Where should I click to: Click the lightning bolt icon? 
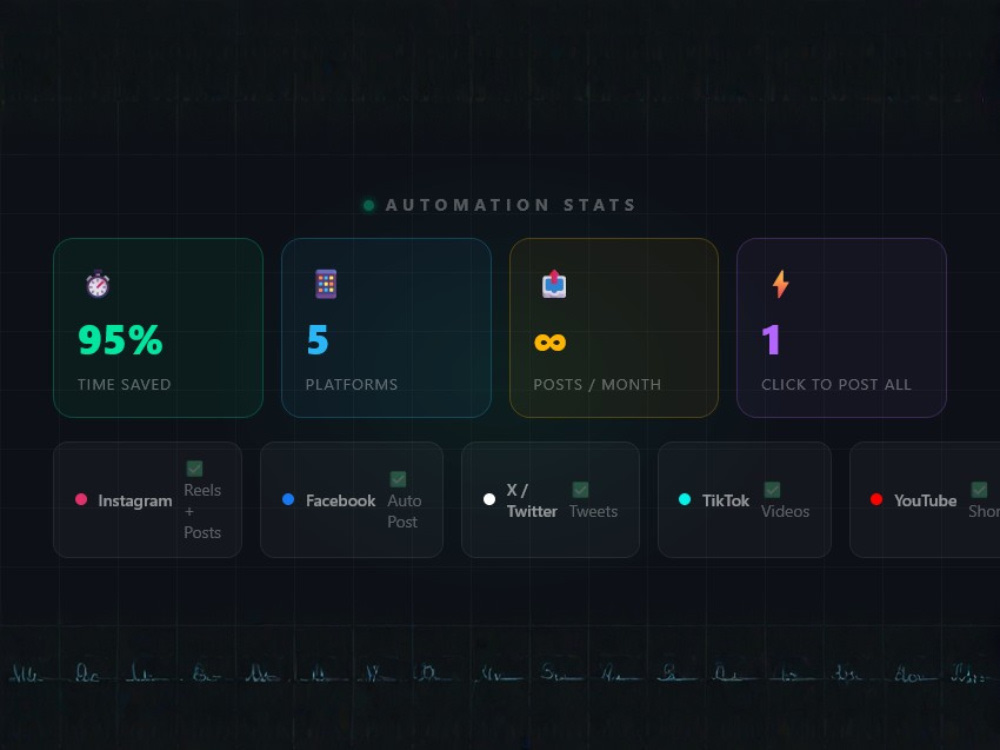click(781, 284)
